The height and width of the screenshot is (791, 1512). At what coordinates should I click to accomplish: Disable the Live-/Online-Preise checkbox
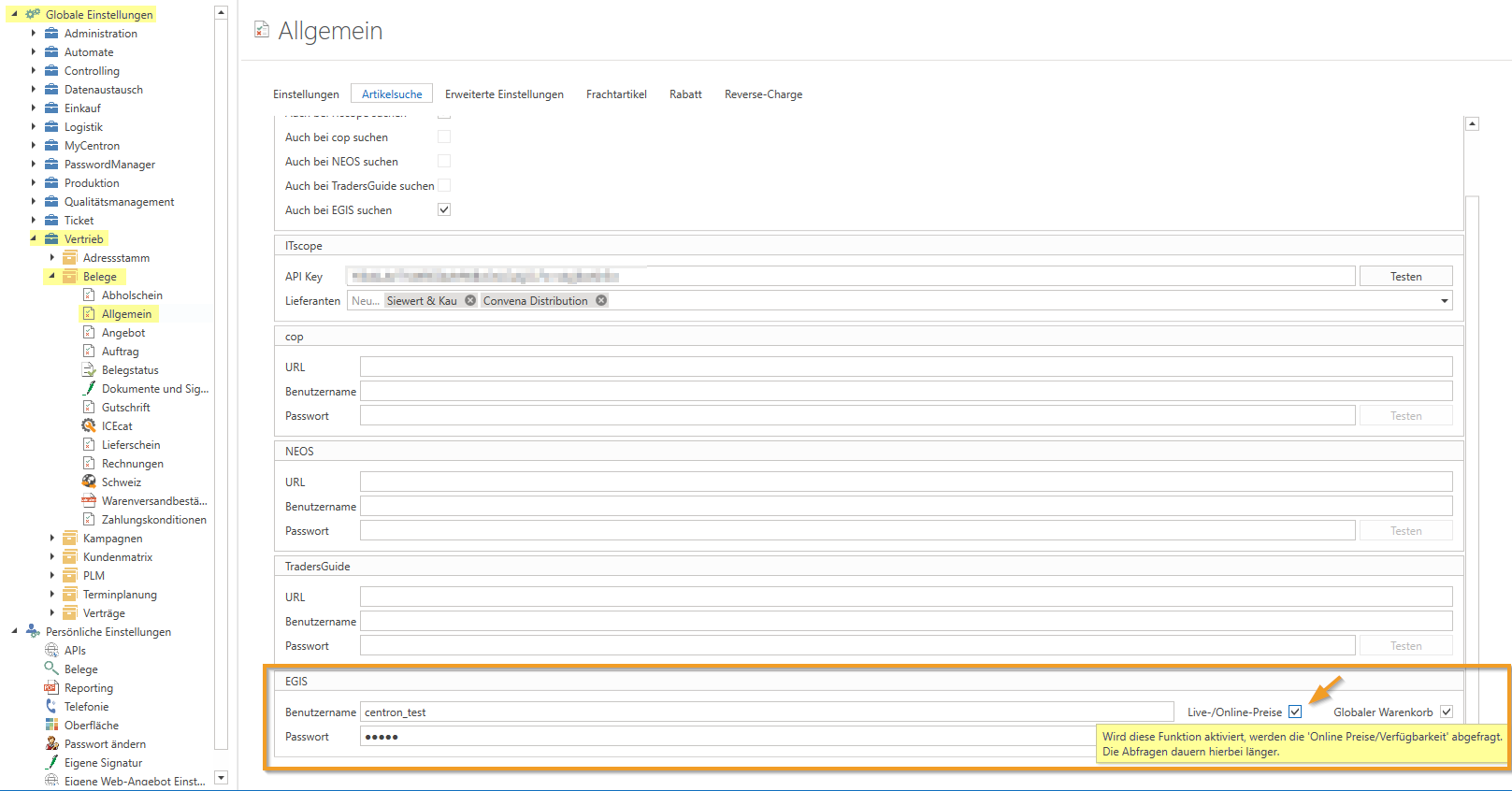(1295, 712)
